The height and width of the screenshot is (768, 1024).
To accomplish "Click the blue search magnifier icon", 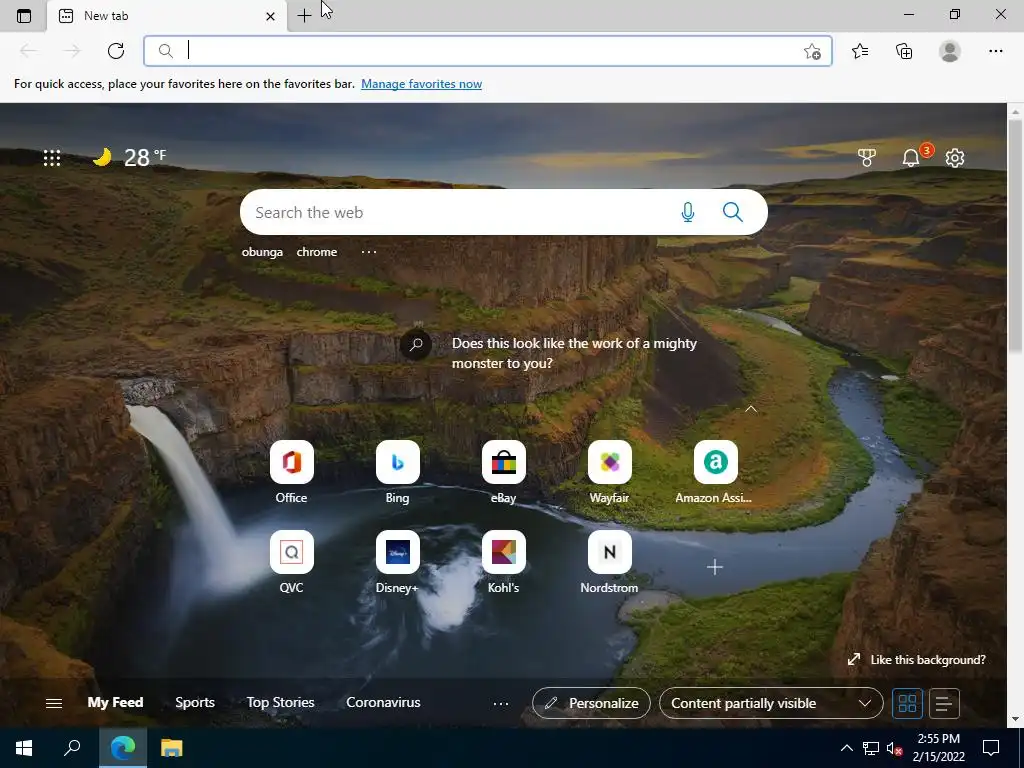I will [x=733, y=212].
